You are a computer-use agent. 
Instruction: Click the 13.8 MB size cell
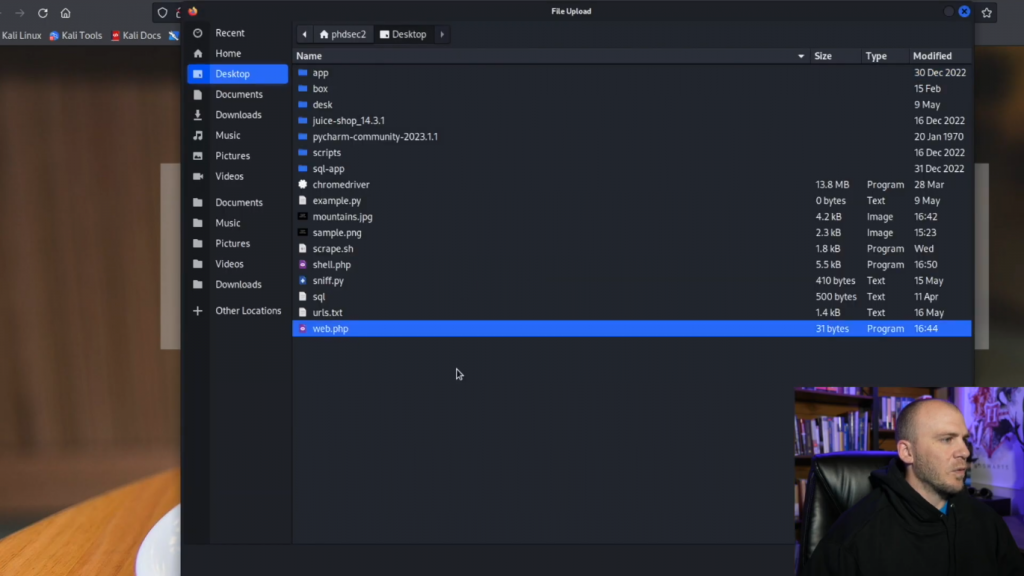tap(832, 185)
